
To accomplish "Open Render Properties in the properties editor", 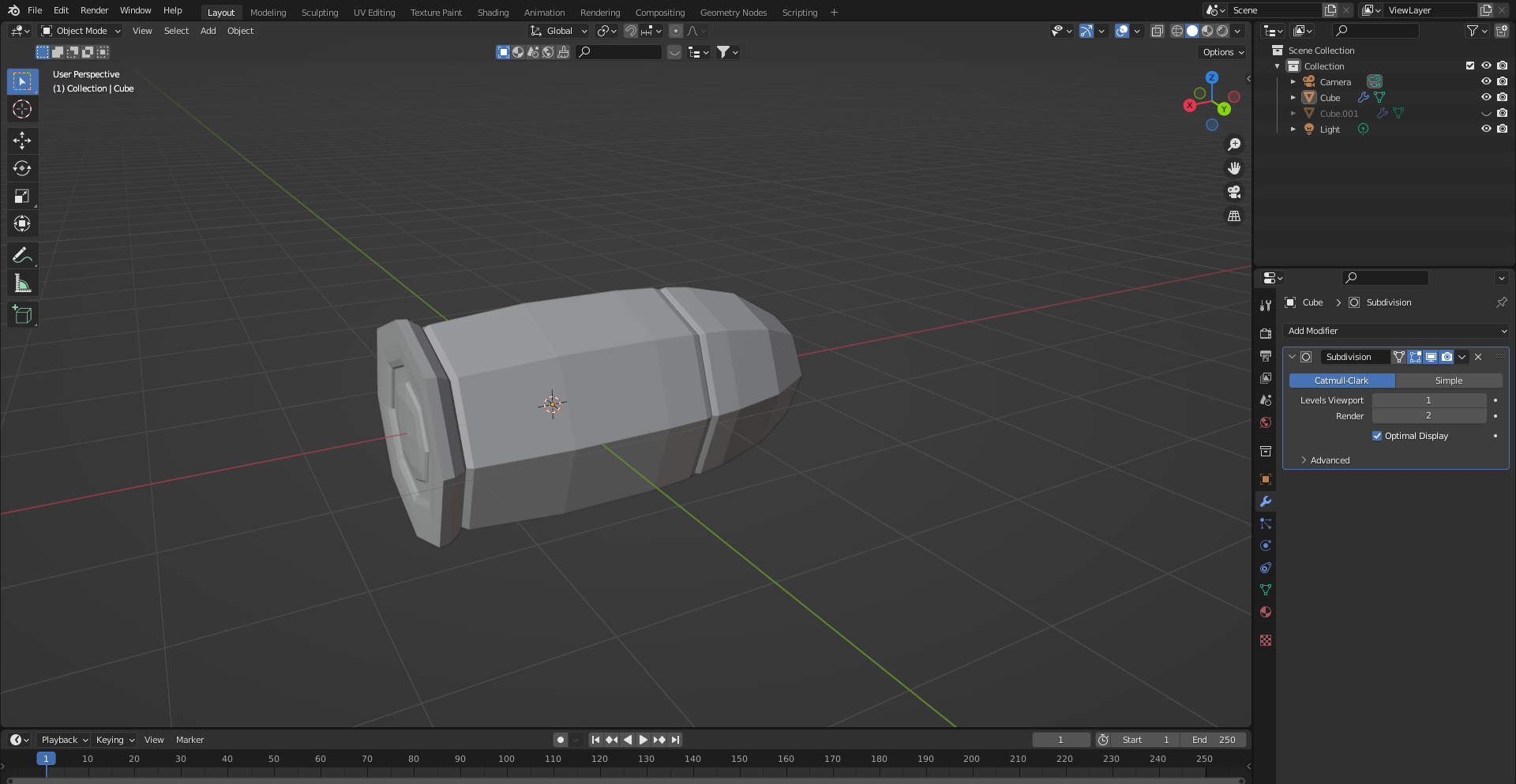I will pyautogui.click(x=1266, y=333).
